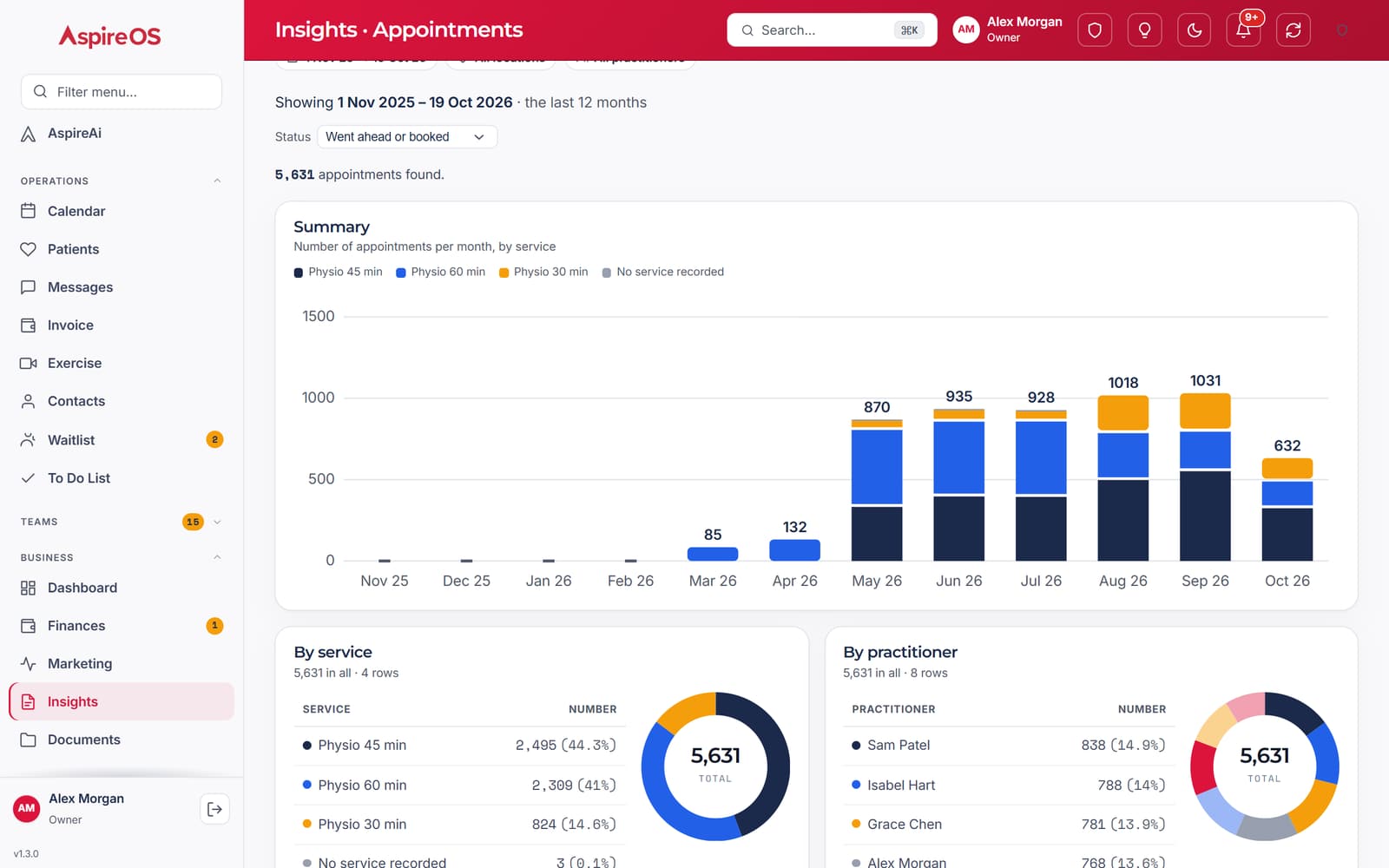Toggle dark mode with moon icon

click(1194, 30)
